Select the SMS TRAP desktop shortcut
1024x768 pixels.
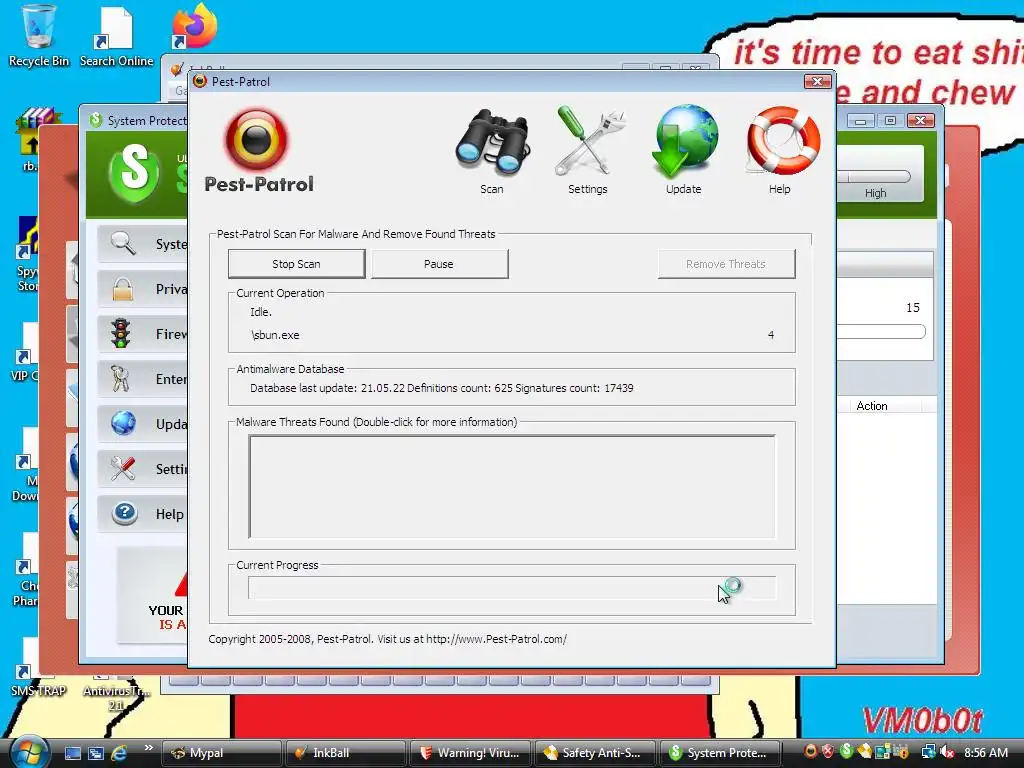(38, 669)
